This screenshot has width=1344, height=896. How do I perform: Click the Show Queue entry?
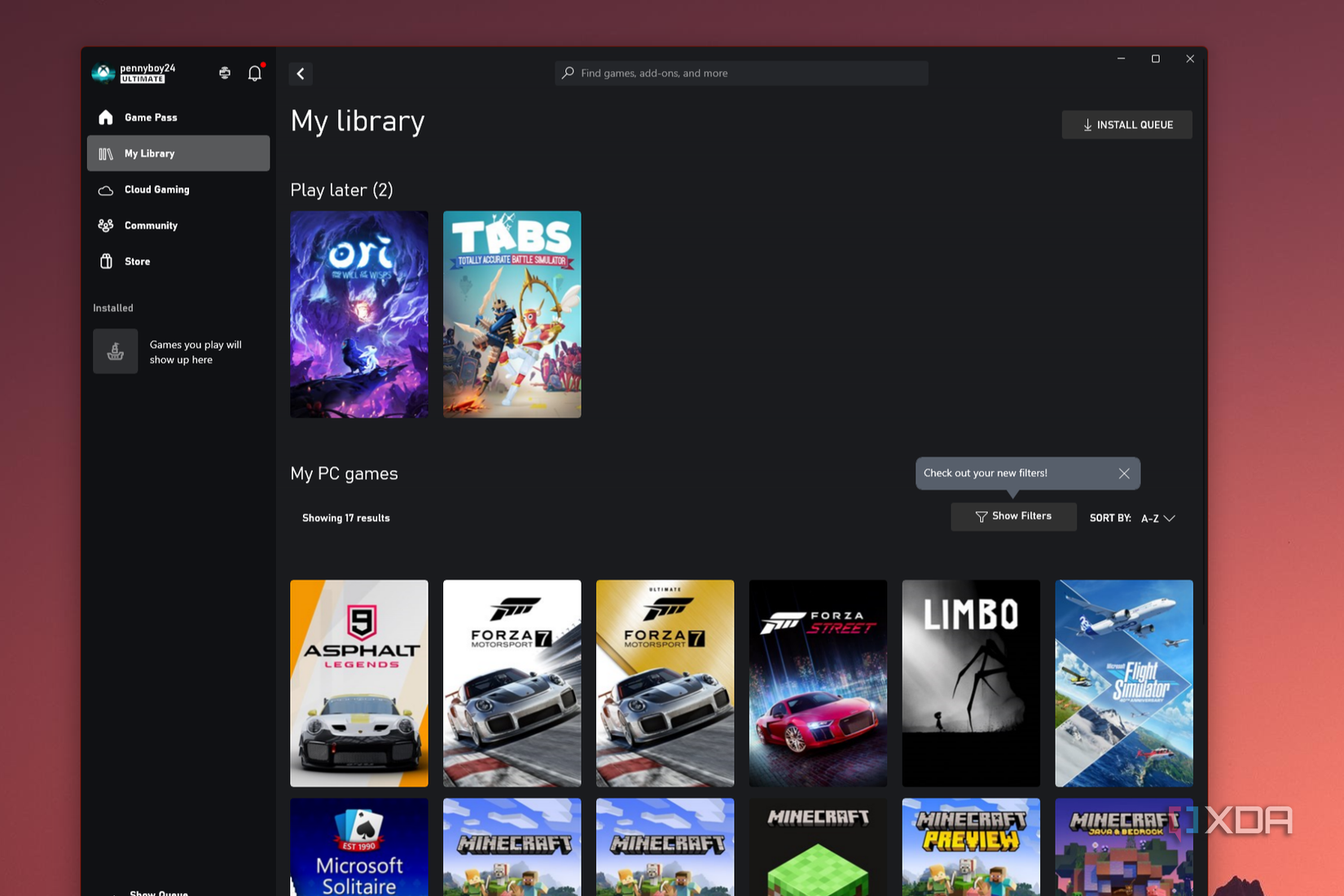point(159,892)
